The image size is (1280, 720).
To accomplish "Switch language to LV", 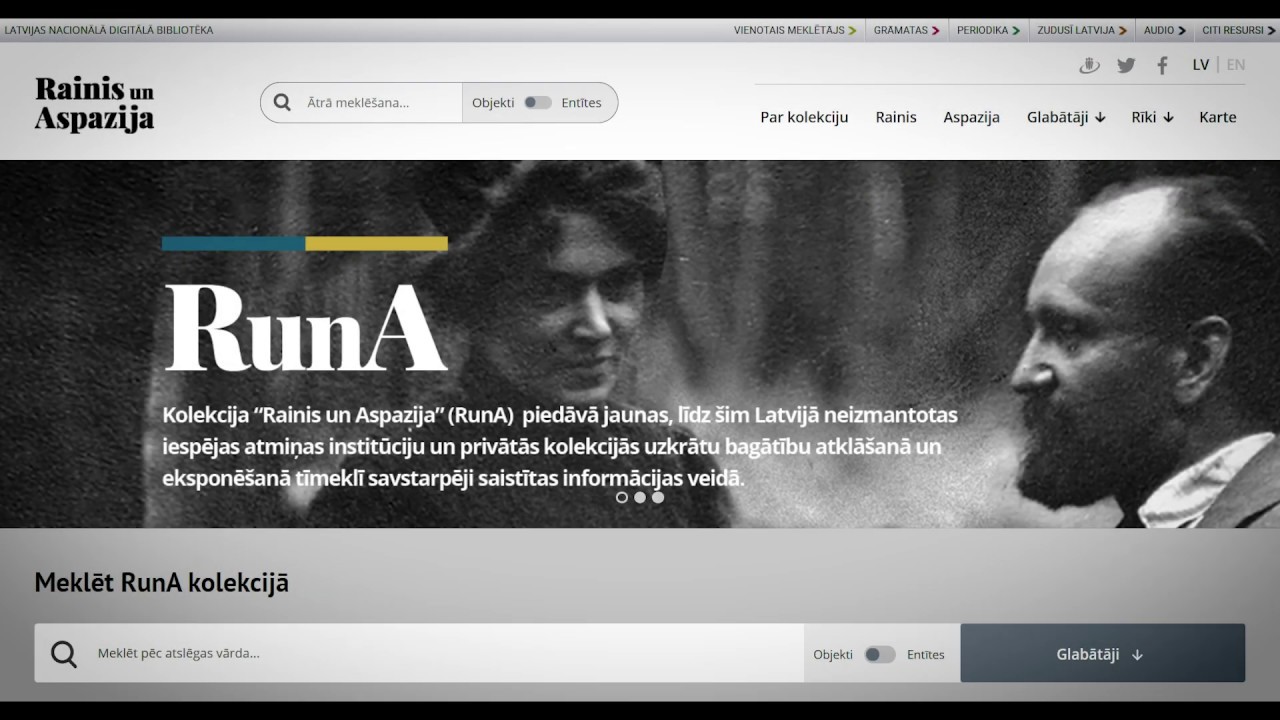I will (x=1201, y=65).
